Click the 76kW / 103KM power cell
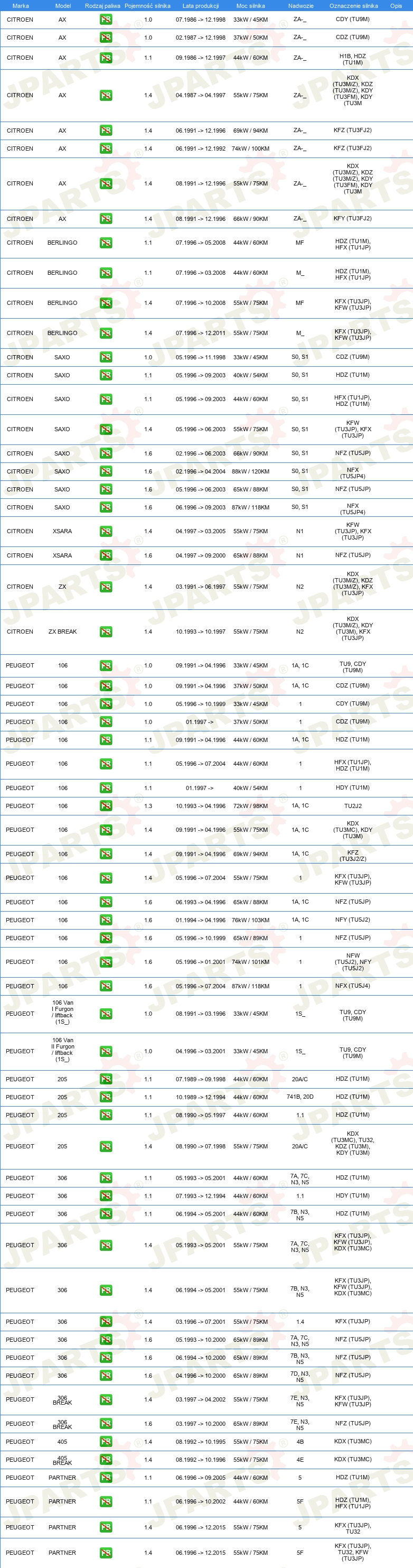 (x=250, y=921)
